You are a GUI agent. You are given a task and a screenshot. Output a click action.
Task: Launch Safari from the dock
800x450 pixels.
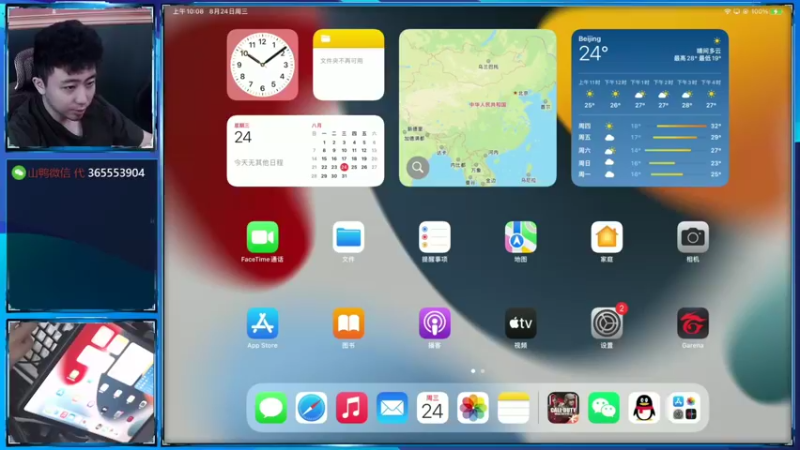click(311, 408)
